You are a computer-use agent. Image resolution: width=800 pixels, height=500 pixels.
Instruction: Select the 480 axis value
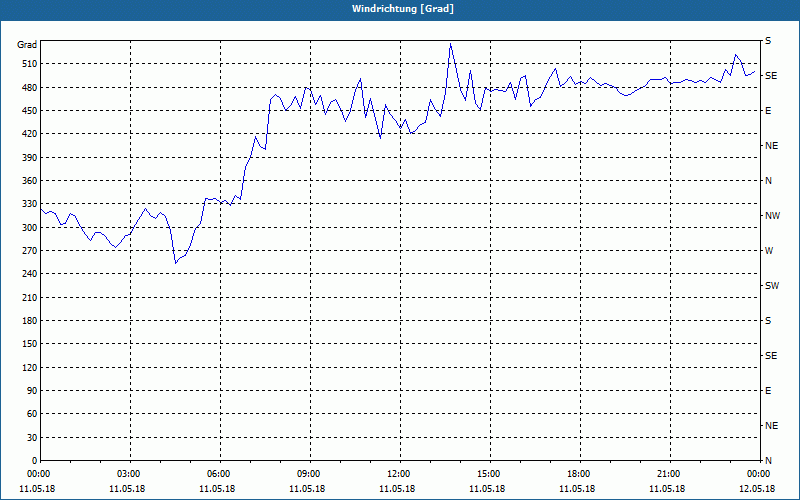(x=30, y=88)
